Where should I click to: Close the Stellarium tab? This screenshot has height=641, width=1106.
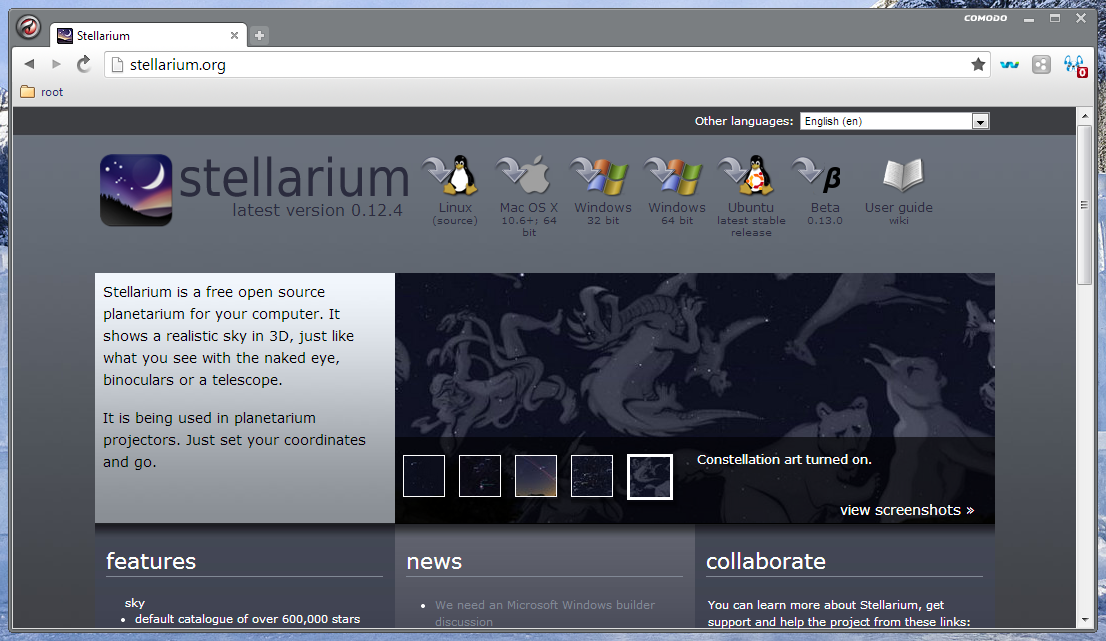[234, 35]
